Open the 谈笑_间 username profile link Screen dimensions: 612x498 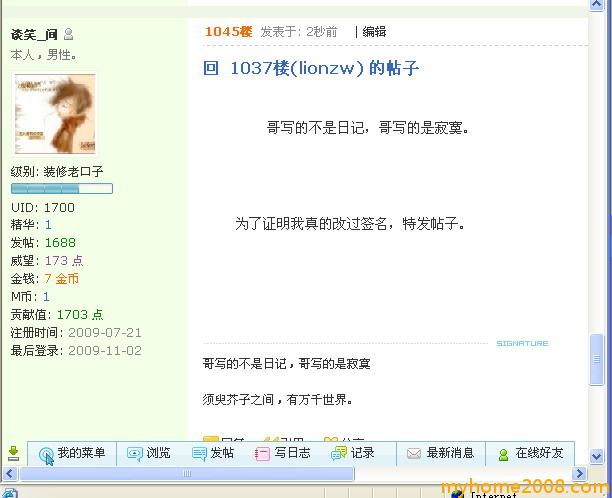coord(34,35)
